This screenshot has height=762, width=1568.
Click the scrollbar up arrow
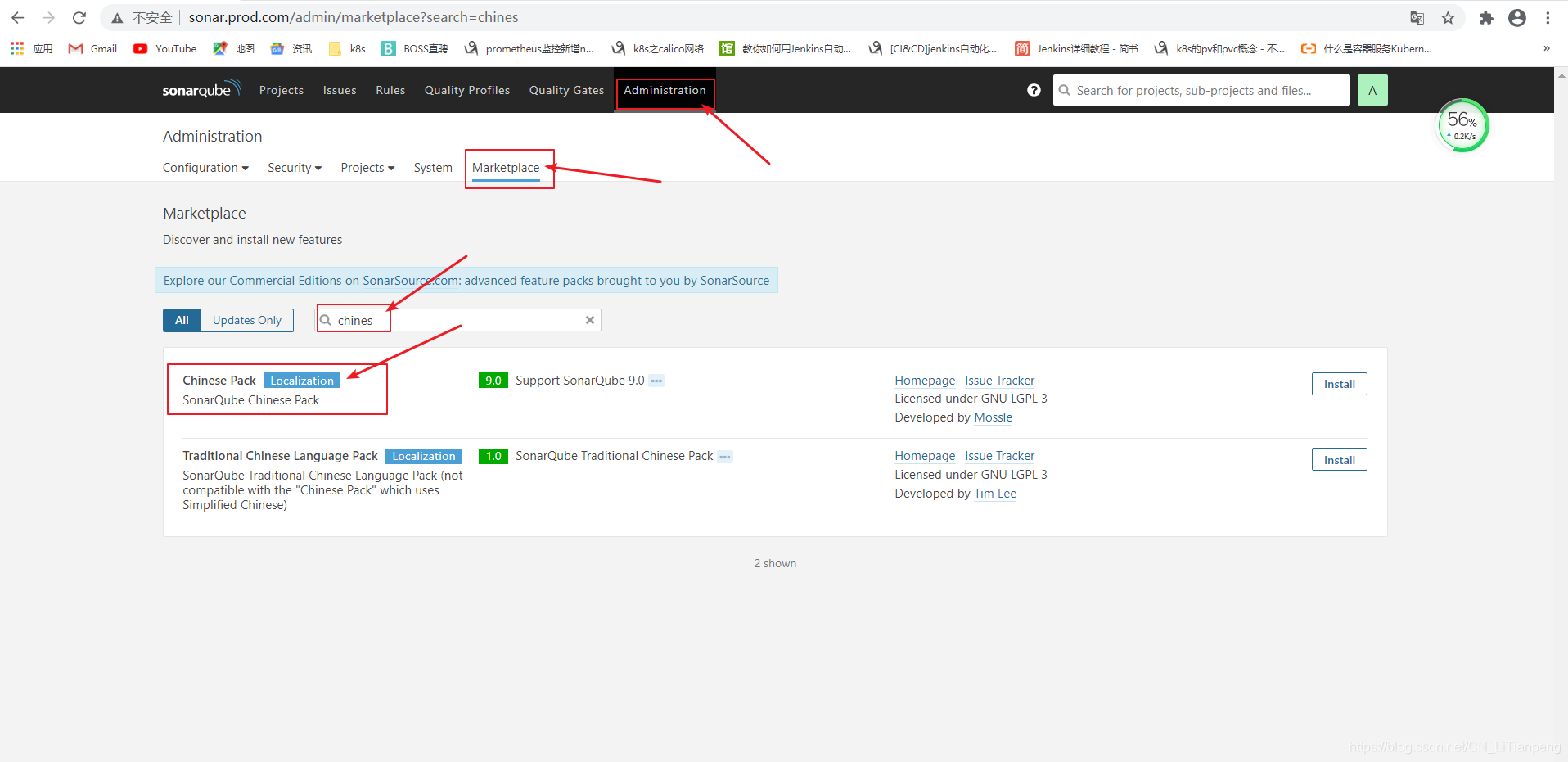[x=1561, y=75]
